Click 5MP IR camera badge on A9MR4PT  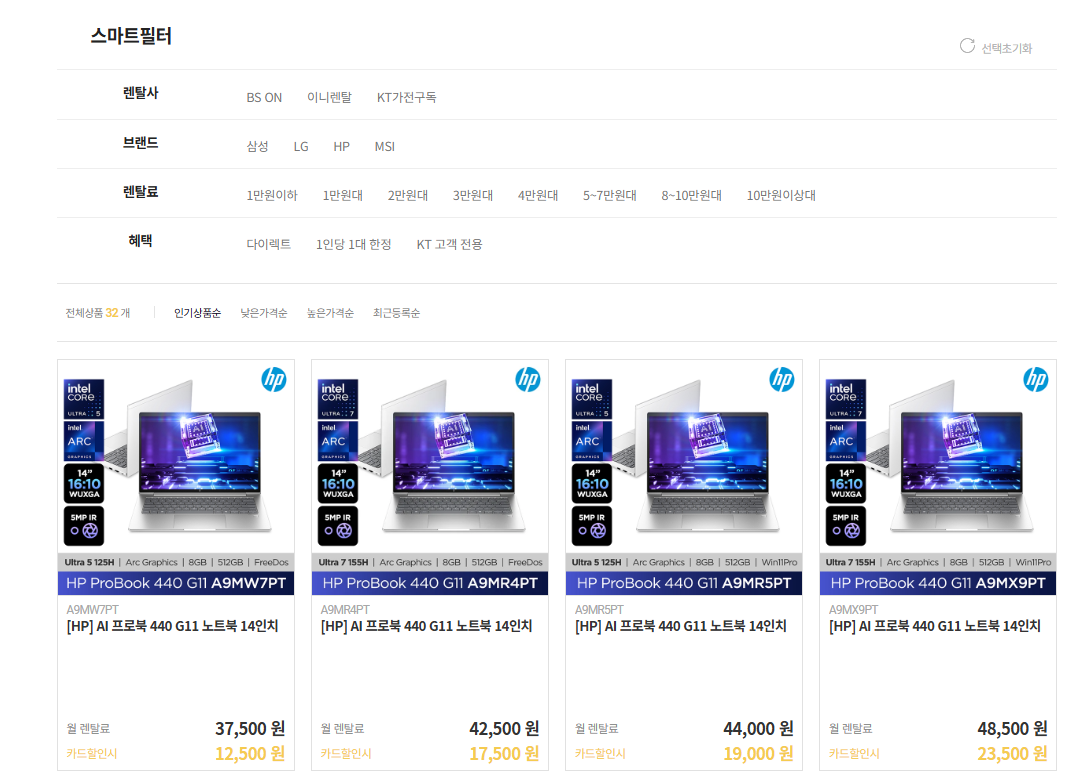338,526
